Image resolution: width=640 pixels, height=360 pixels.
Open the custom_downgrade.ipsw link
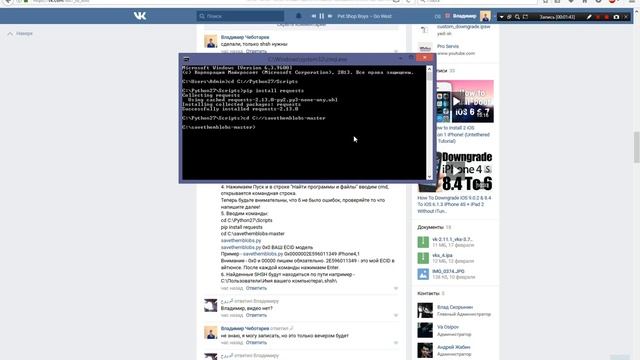(463, 27)
